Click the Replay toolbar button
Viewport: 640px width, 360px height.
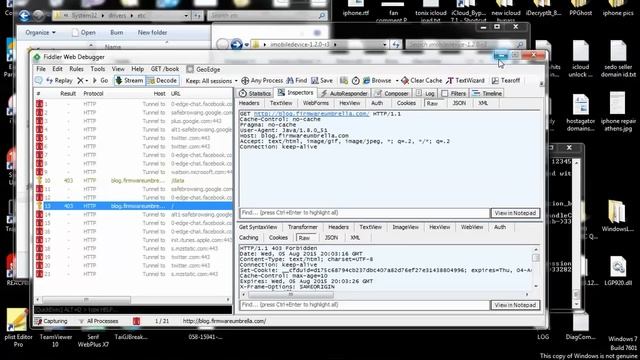point(59,80)
